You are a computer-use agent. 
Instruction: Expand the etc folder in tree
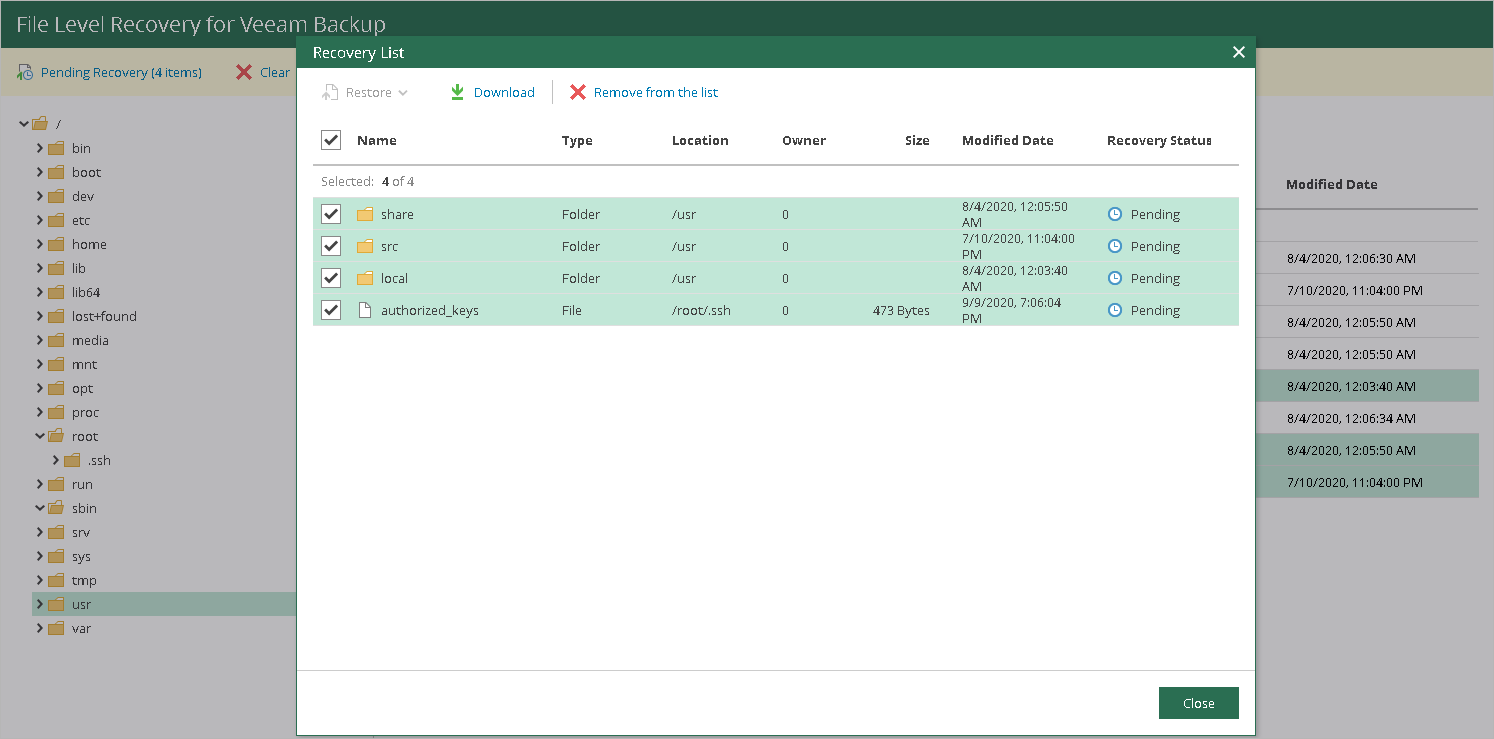[40, 221]
